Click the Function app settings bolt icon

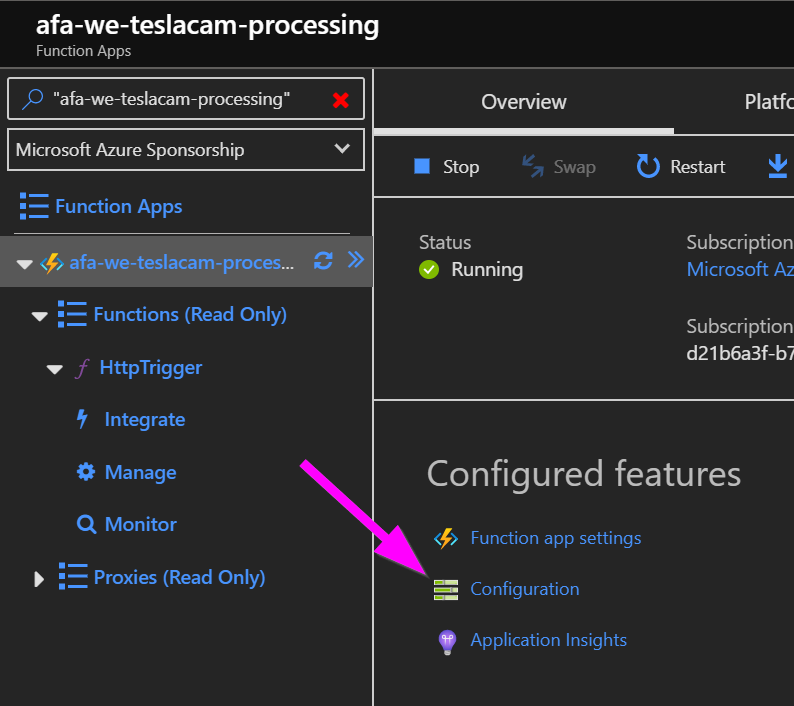[x=446, y=538]
